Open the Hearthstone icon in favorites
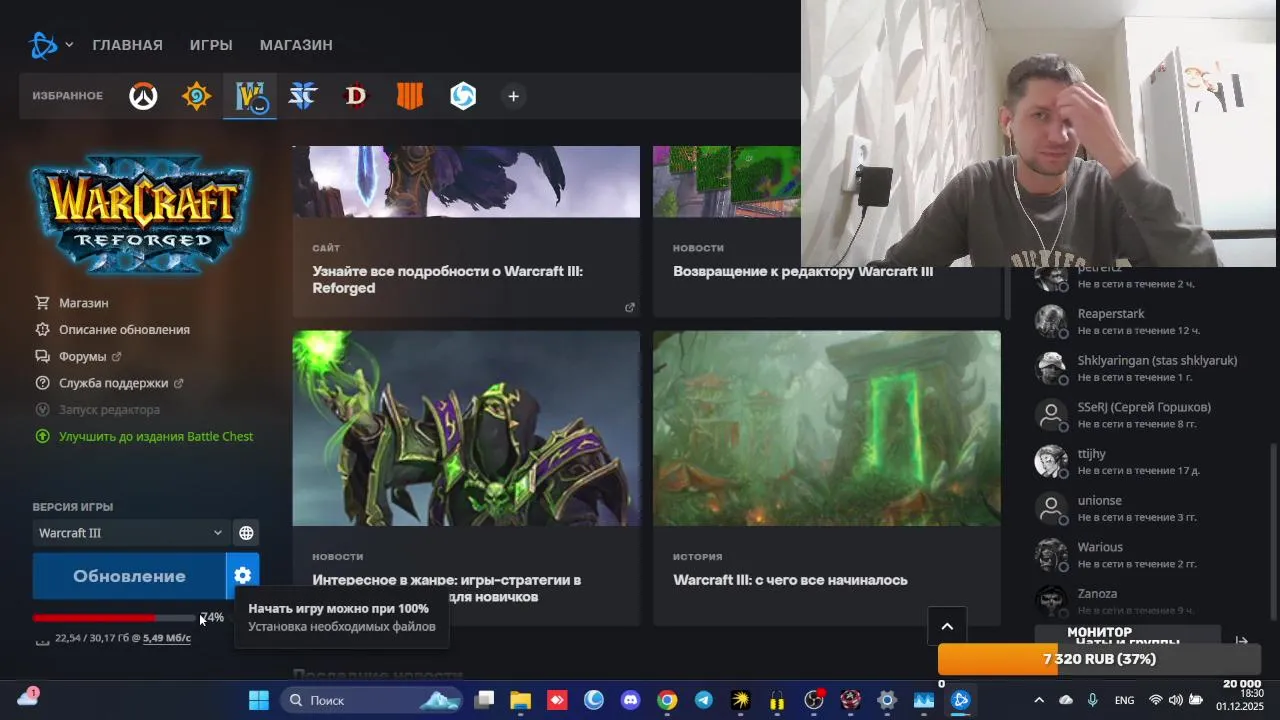Image resolution: width=1280 pixels, height=720 pixels. (x=197, y=96)
